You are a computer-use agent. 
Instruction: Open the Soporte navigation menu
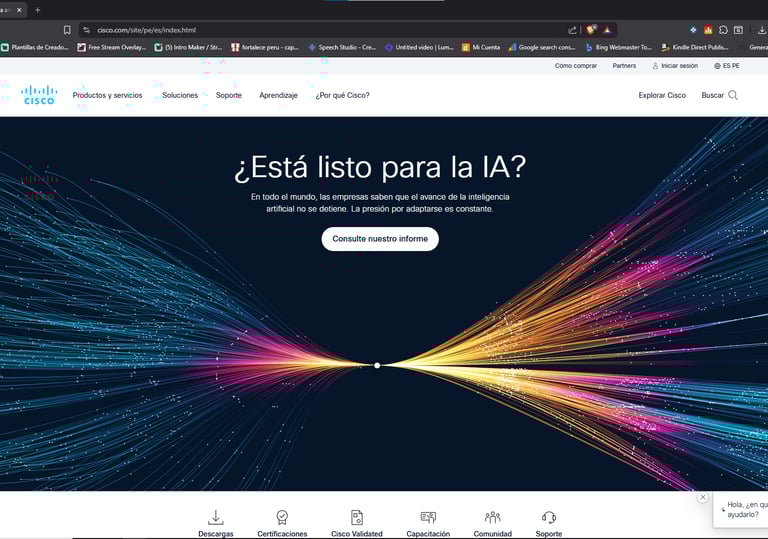pos(229,95)
